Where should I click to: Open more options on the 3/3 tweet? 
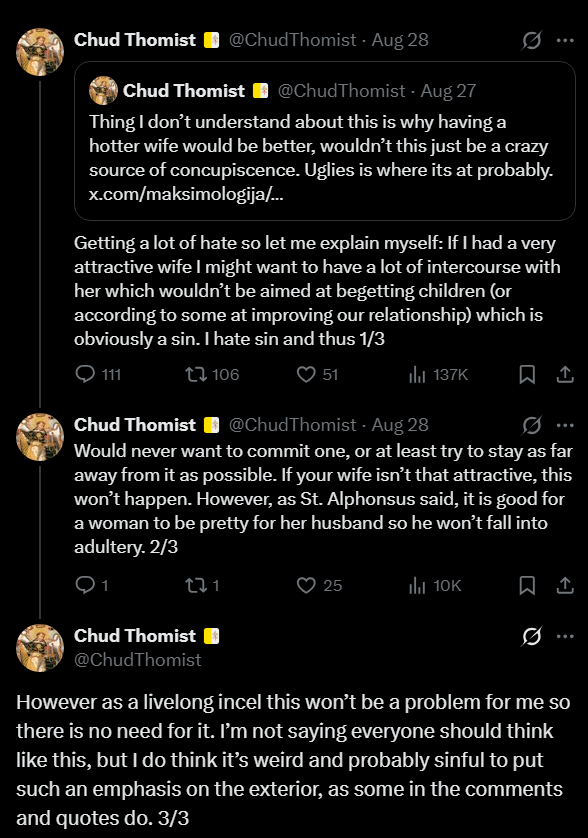pyautogui.click(x=565, y=636)
